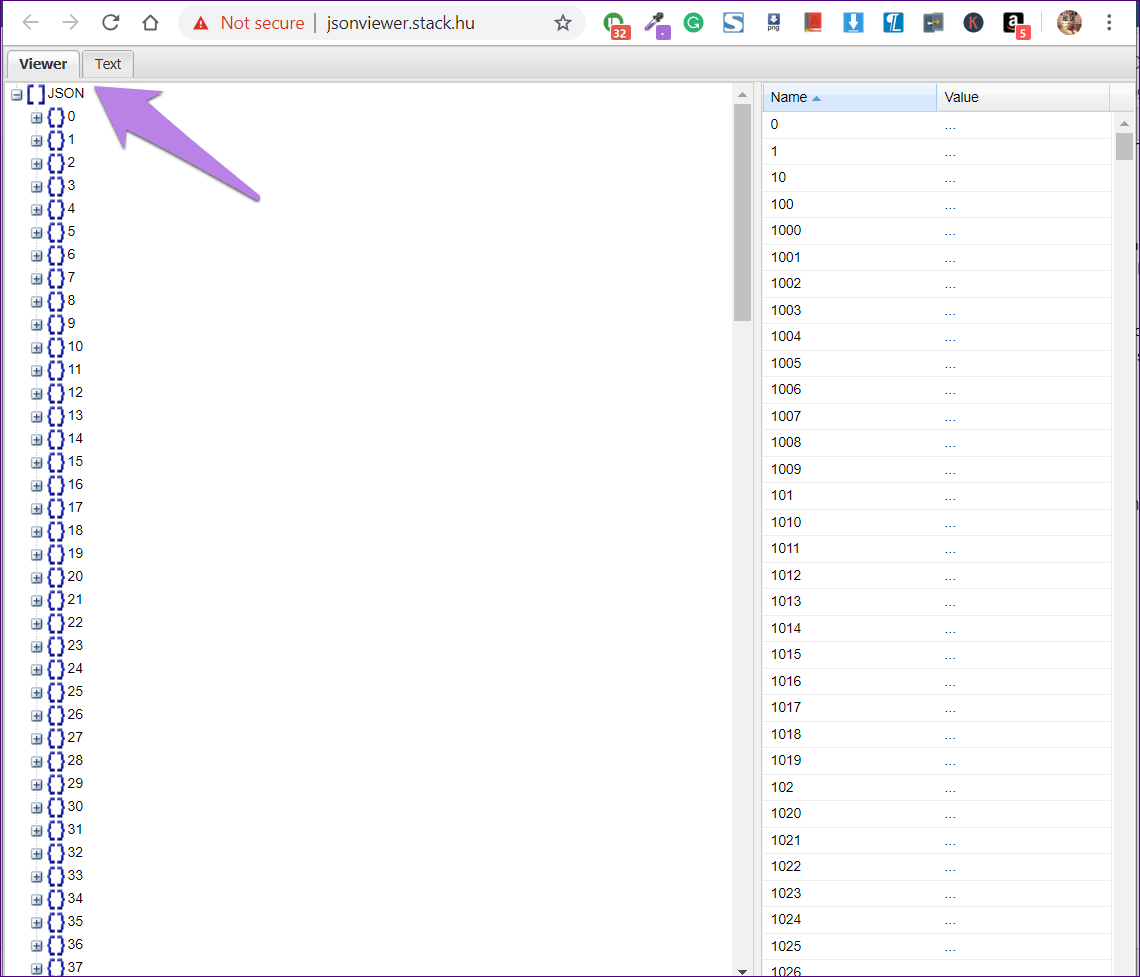Viewport: 1140px width, 977px height.
Task: Click the tree panel vertical scrollbar thumb
Action: coord(742,212)
